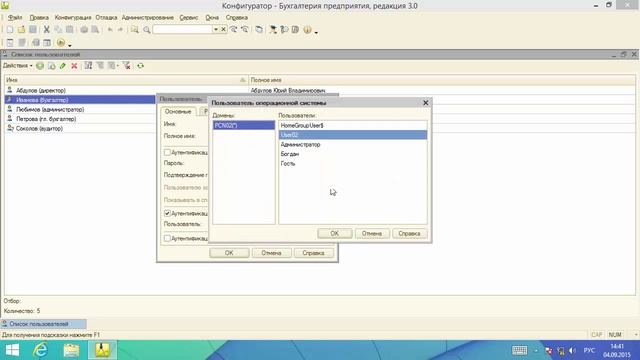640x360 pixels.
Task: Click the Print icon in the main toolbar
Action: tap(84, 30)
